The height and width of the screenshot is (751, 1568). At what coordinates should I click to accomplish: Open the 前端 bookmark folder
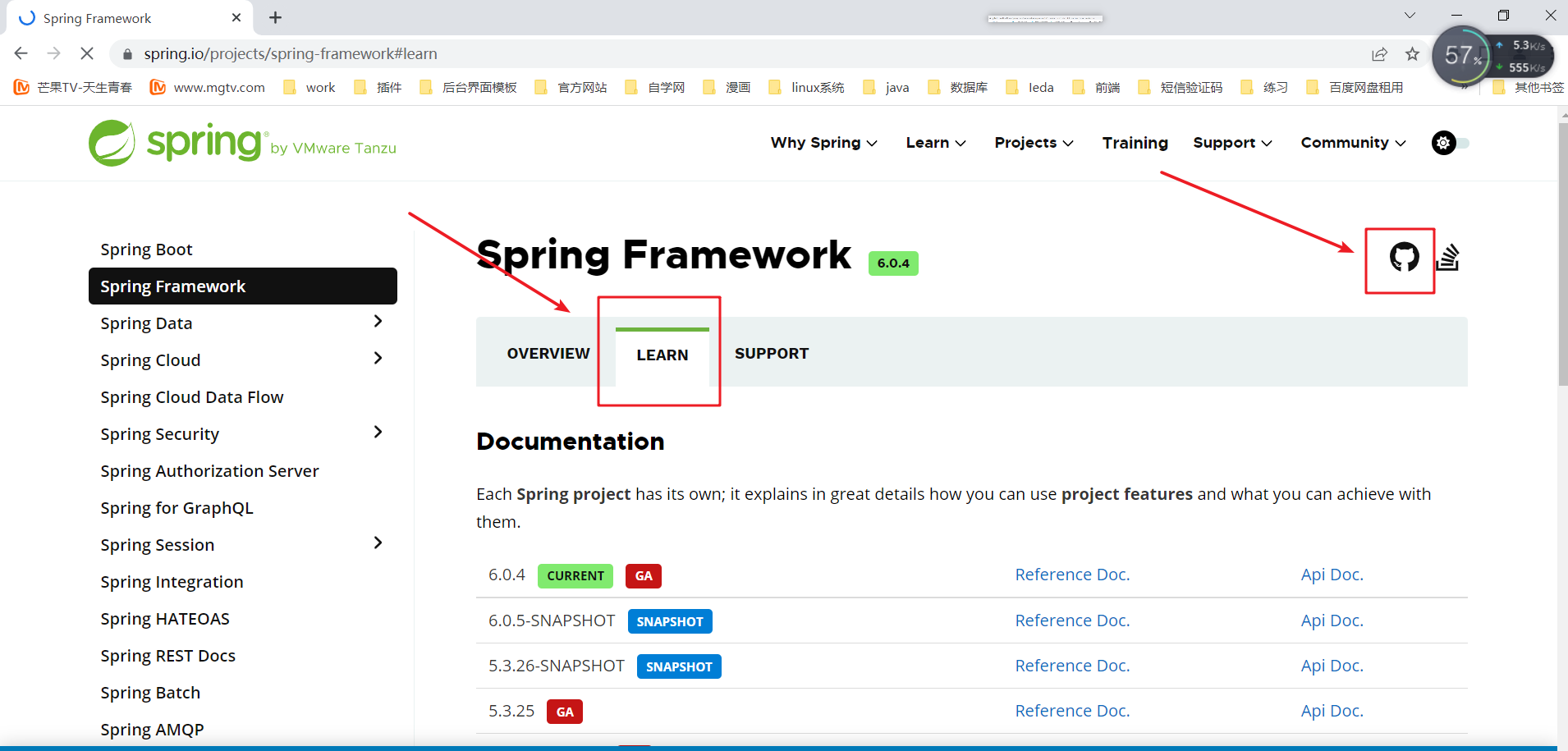[x=1096, y=87]
